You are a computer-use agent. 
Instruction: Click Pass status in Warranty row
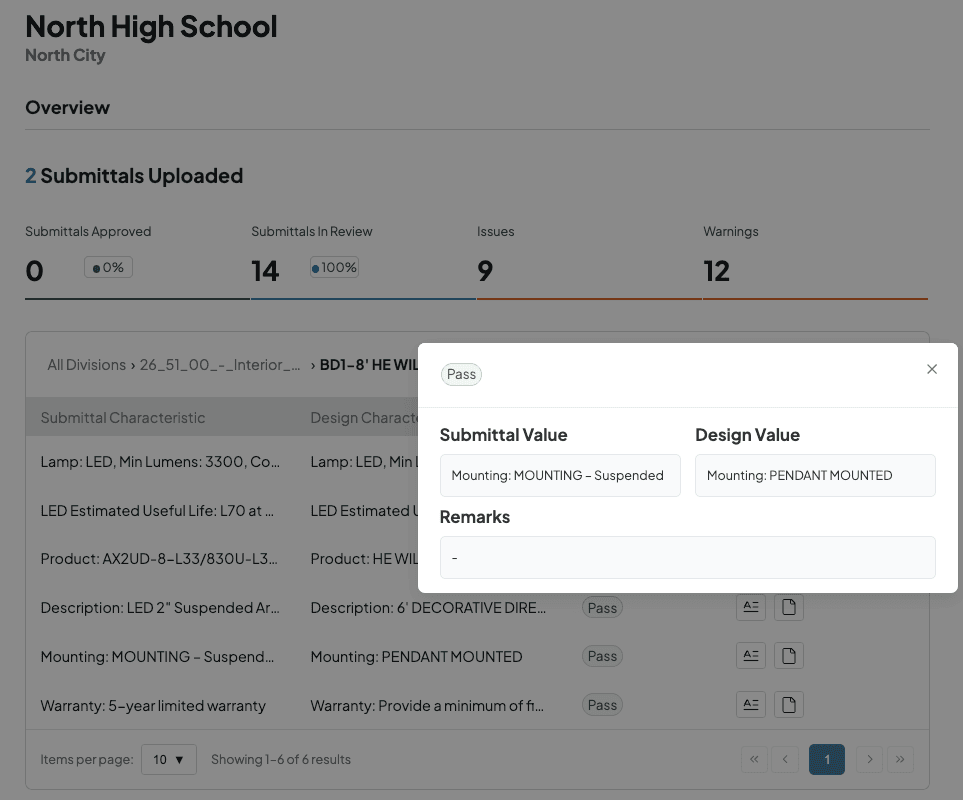point(602,705)
